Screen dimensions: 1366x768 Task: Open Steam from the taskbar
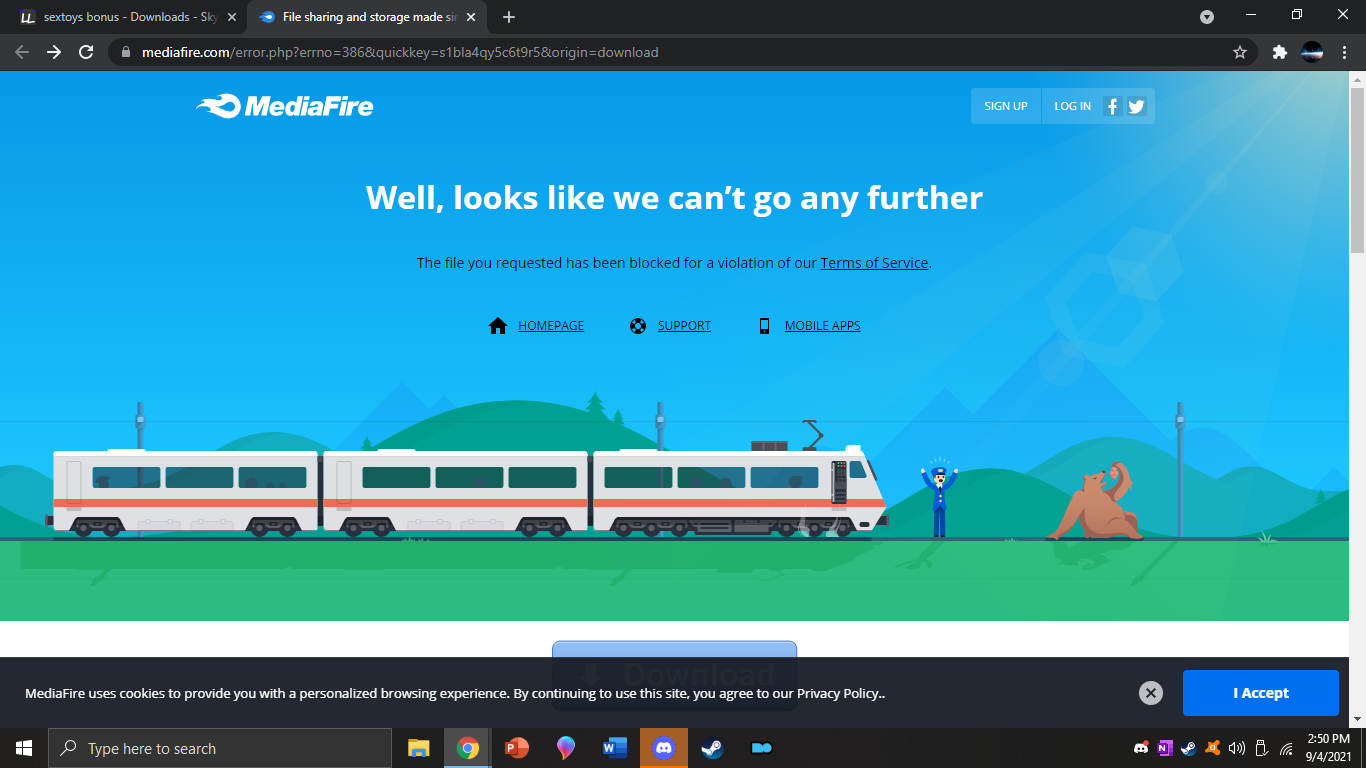point(712,748)
